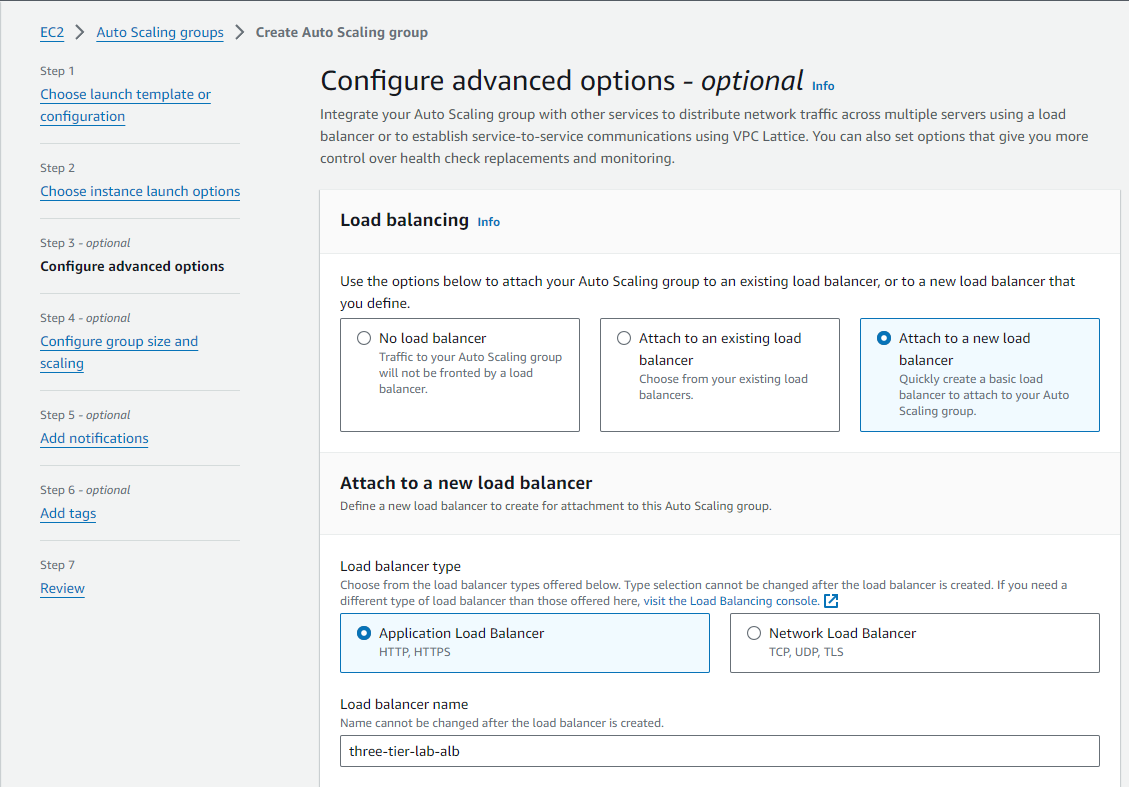Select the No load balancer option

(x=364, y=339)
